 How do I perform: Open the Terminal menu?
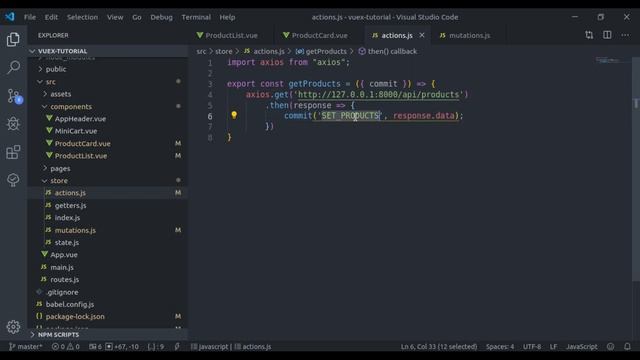pyautogui.click(x=196, y=17)
